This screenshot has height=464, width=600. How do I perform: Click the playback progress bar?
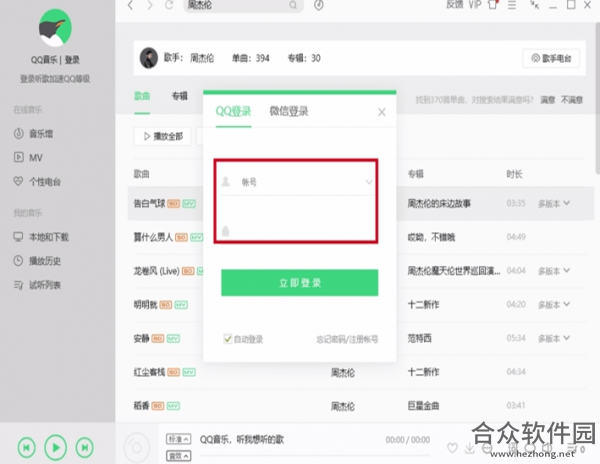click(x=315, y=455)
